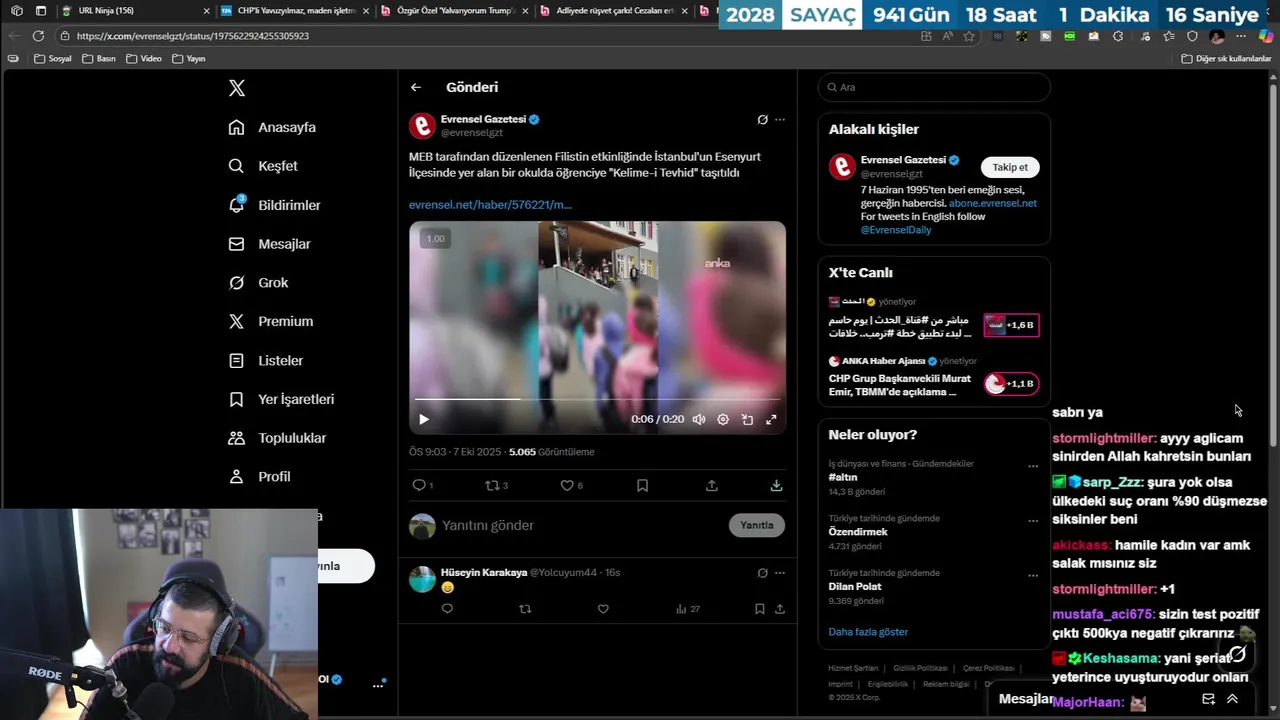Add page to favorites with star icon
1280x720 pixels.
969,36
